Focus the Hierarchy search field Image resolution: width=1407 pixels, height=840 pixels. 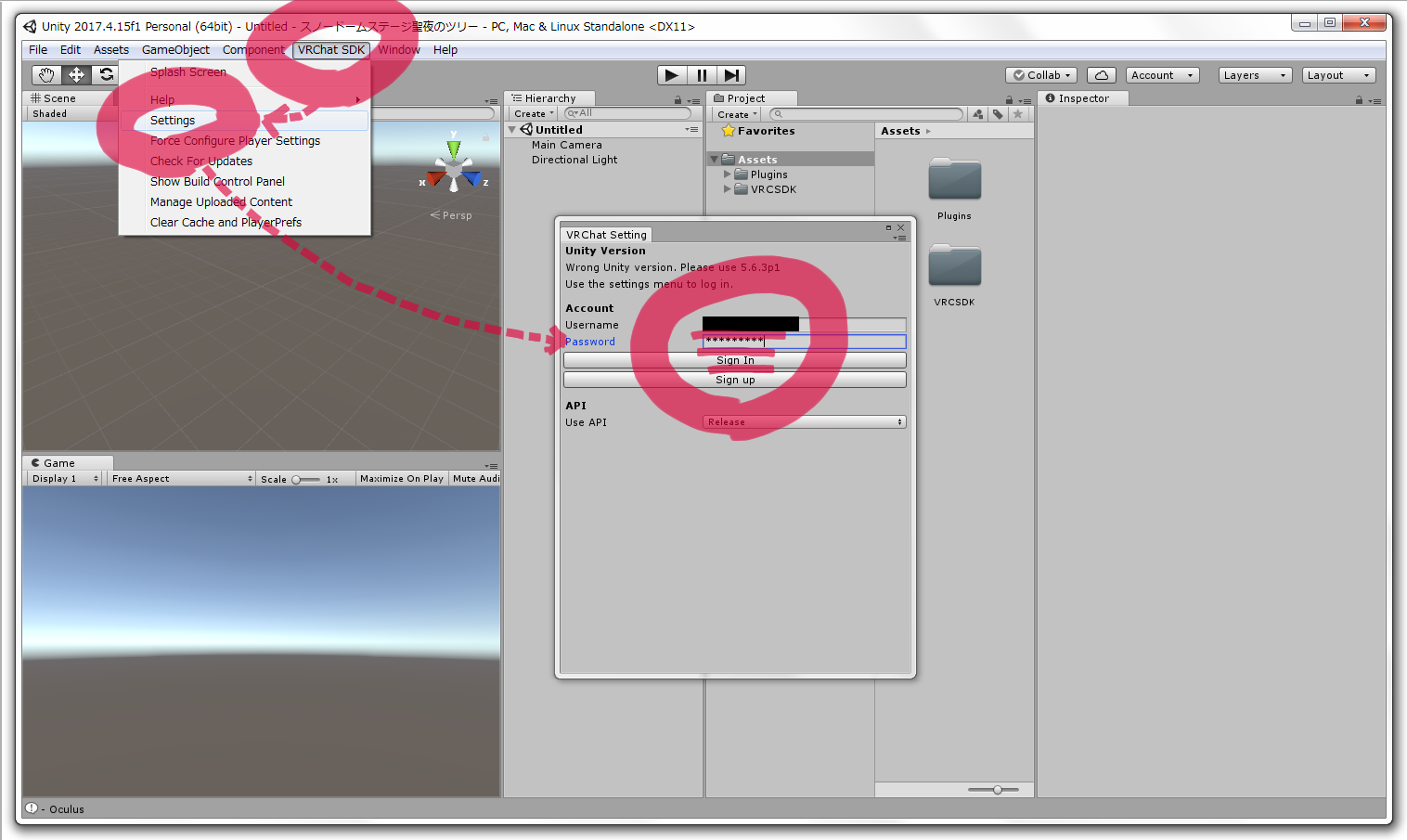click(627, 113)
